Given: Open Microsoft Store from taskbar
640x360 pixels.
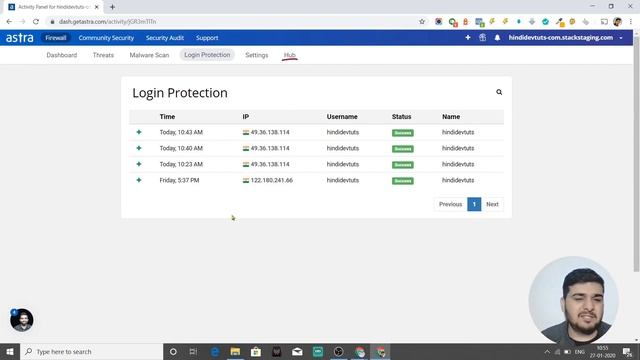Looking at the screenshot, I should 256,351.
